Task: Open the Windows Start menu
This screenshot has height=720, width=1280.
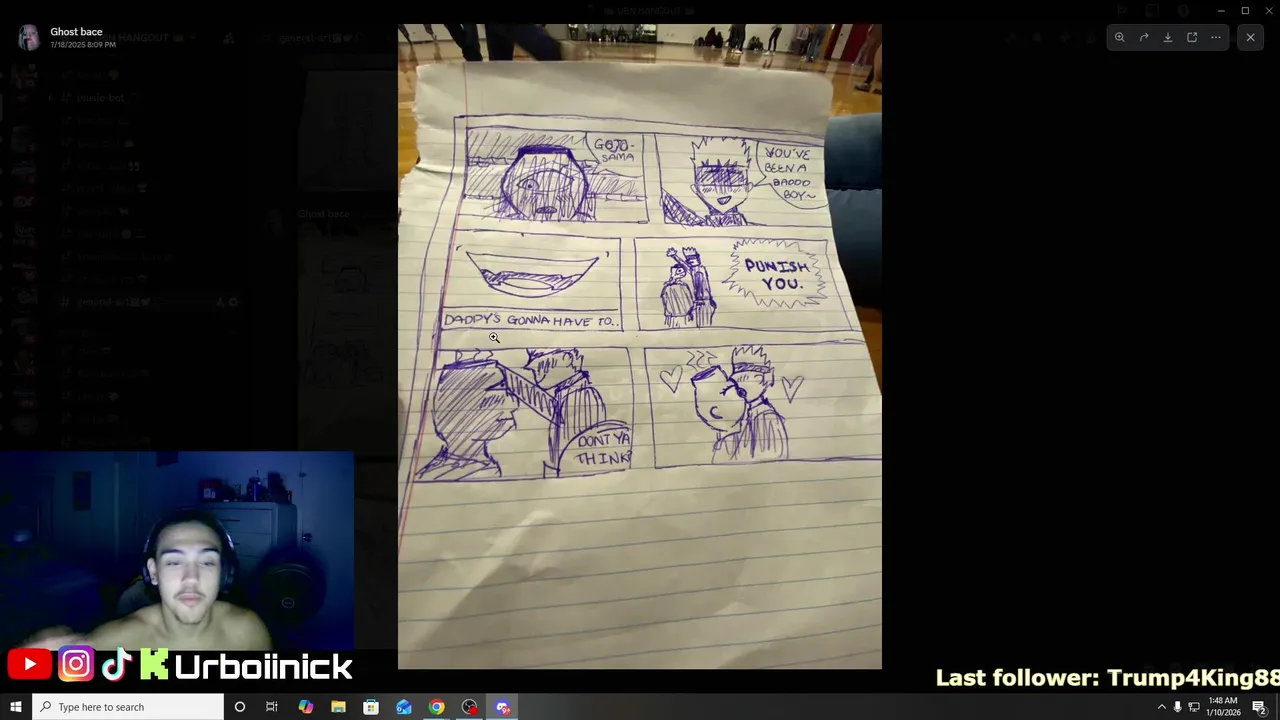Action: [x=16, y=707]
